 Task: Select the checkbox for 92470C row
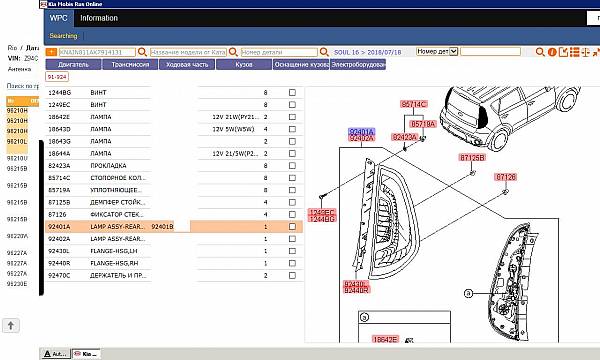pyautogui.click(x=292, y=275)
